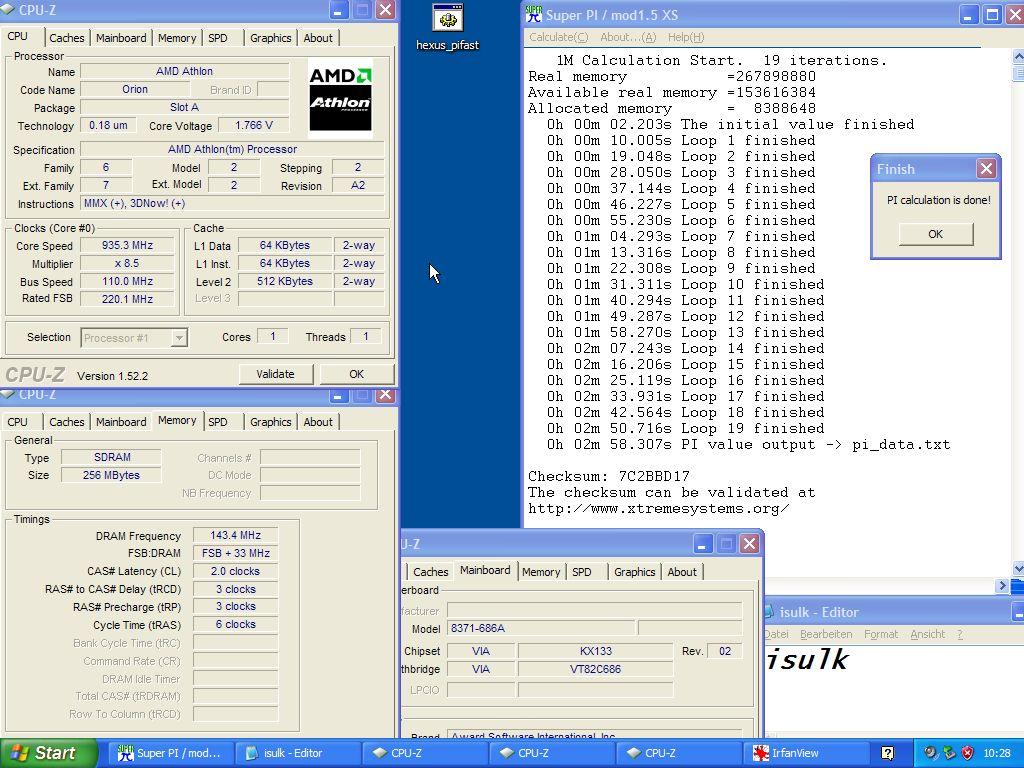Screen dimensions: 1024x768
Task: Open Mainboard tab in top CPU-Z window
Action: [x=121, y=38]
